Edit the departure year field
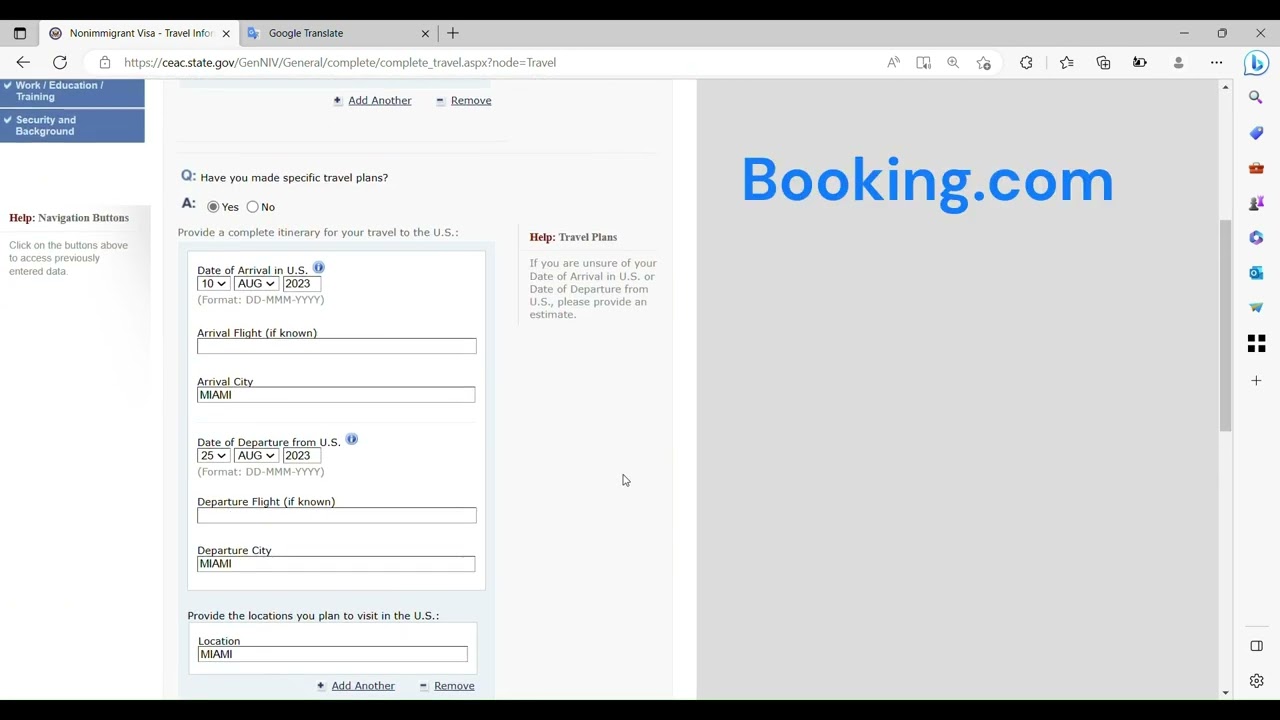The width and height of the screenshot is (1280, 720). click(x=301, y=456)
